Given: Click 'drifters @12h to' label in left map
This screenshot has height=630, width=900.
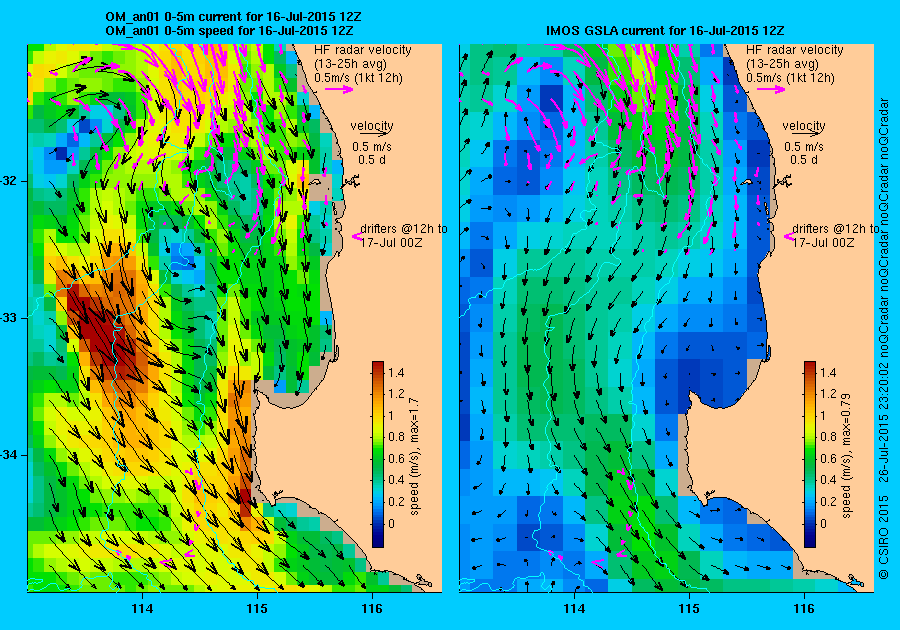Looking at the screenshot, I should (x=404, y=228).
